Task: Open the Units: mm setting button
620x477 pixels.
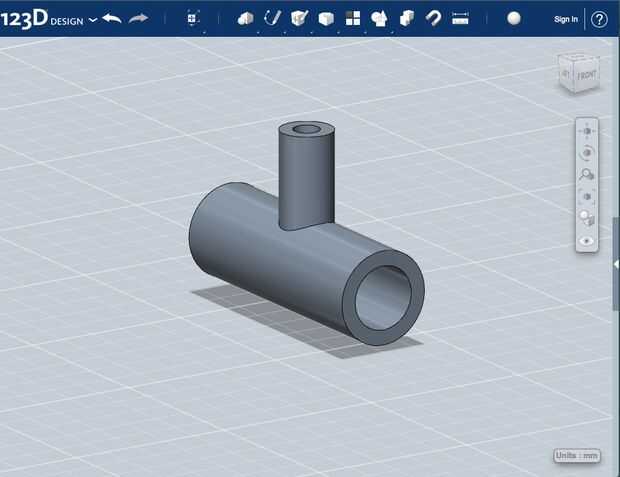Action: [x=577, y=456]
